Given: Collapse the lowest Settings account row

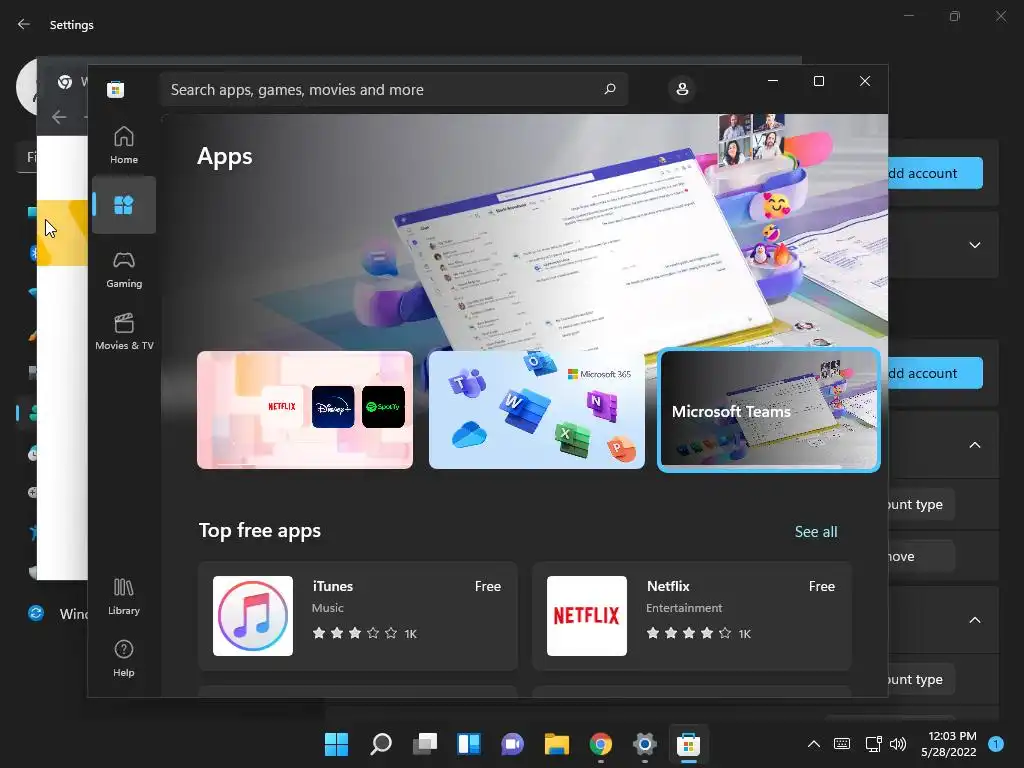Looking at the screenshot, I should (974, 620).
